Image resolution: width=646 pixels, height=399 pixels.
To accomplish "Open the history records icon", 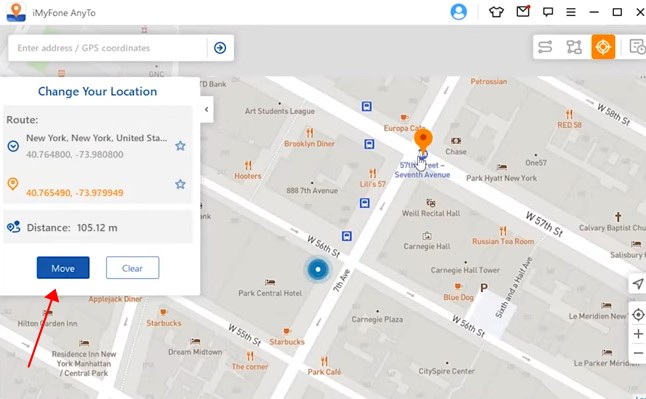I will coord(637,47).
